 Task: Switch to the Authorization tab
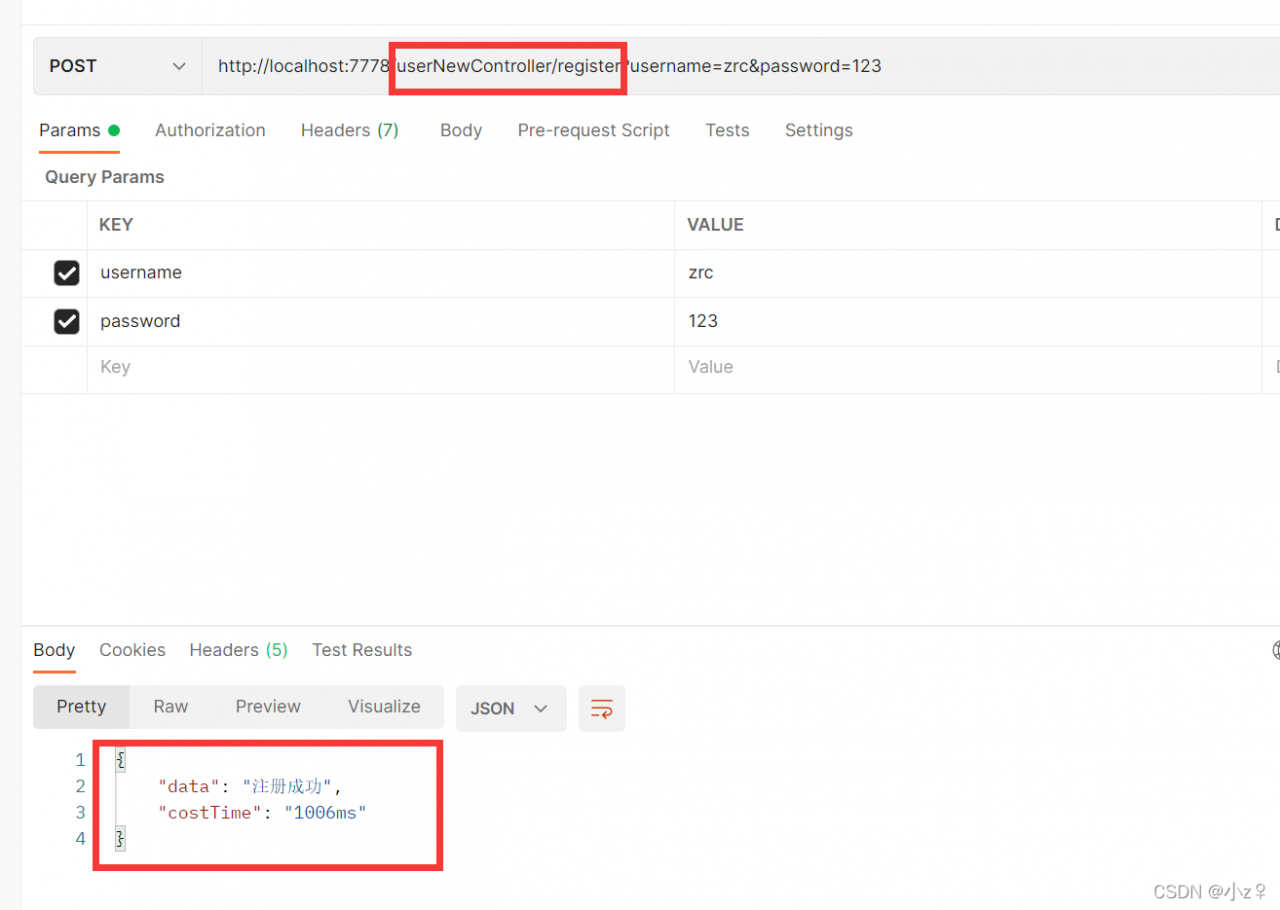click(210, 130)
